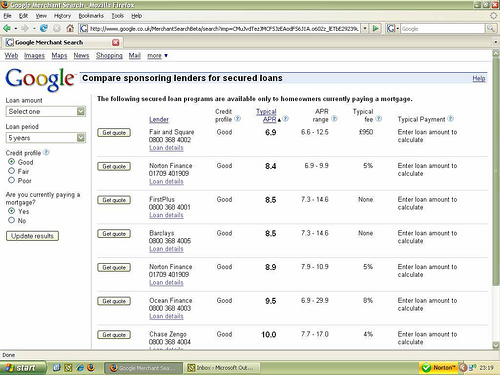The image size is (500, 375).
Task: Choose No for currently paying a mortgage
Action: [12, 220]
